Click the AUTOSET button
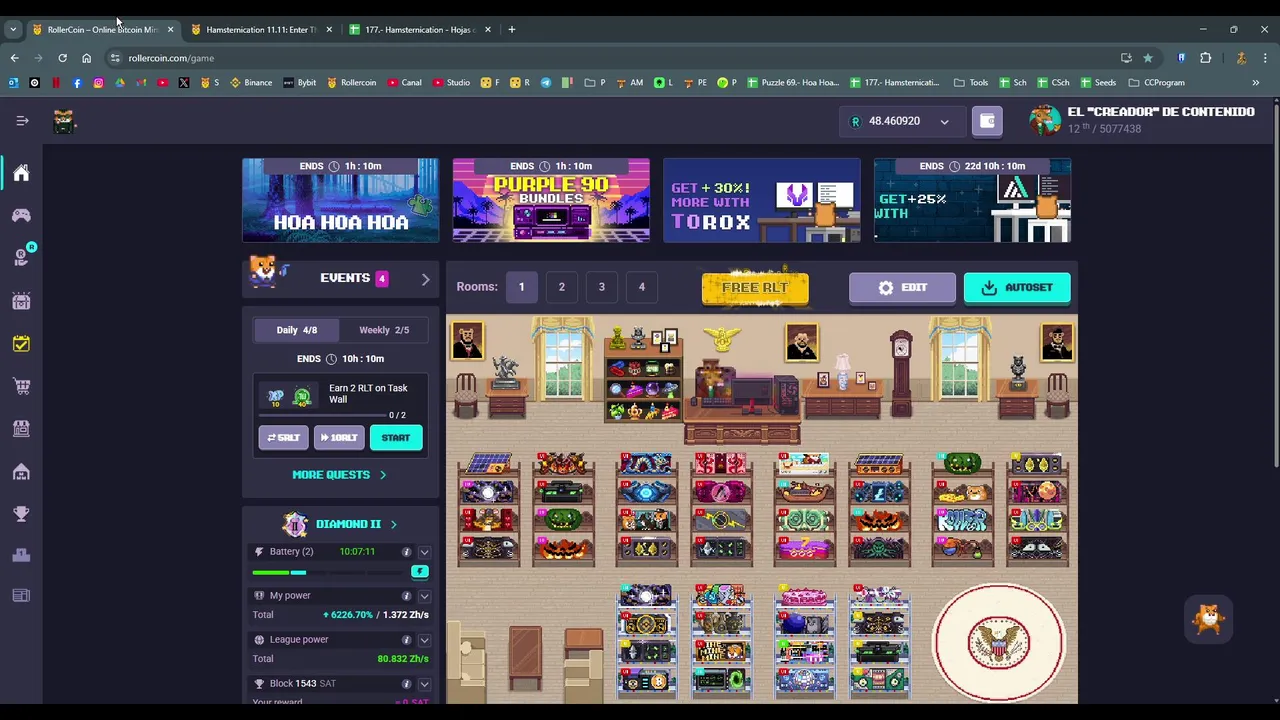The width and height of the screenshot is (1280, 720). 1017,288
